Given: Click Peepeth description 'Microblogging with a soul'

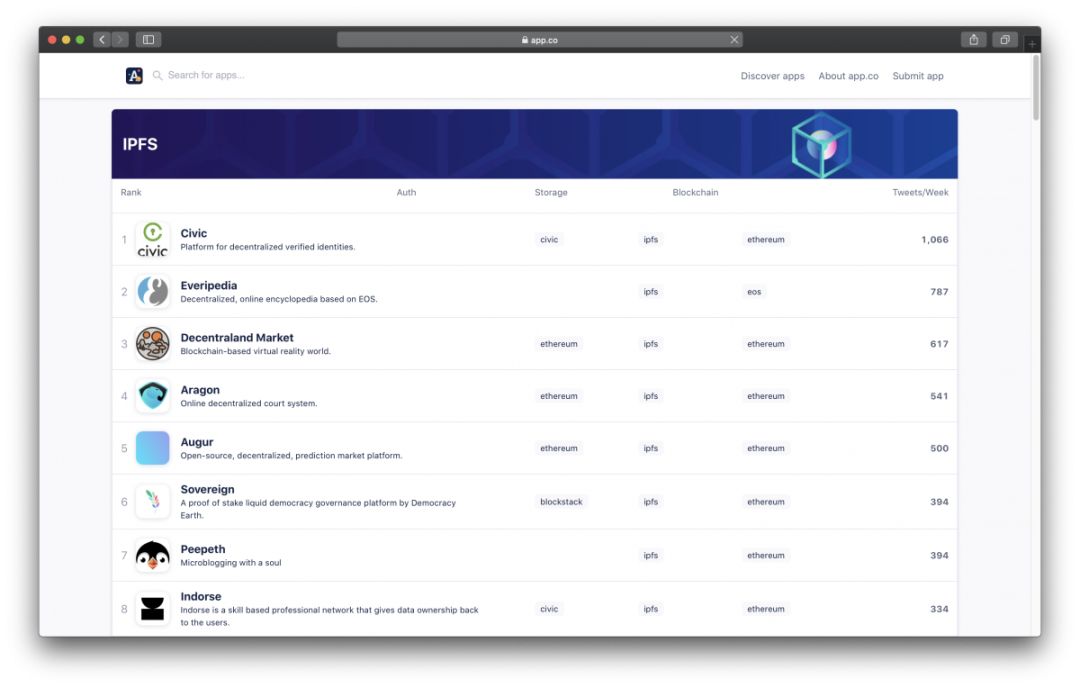Looking at the screenshot, I should (231, 563).
